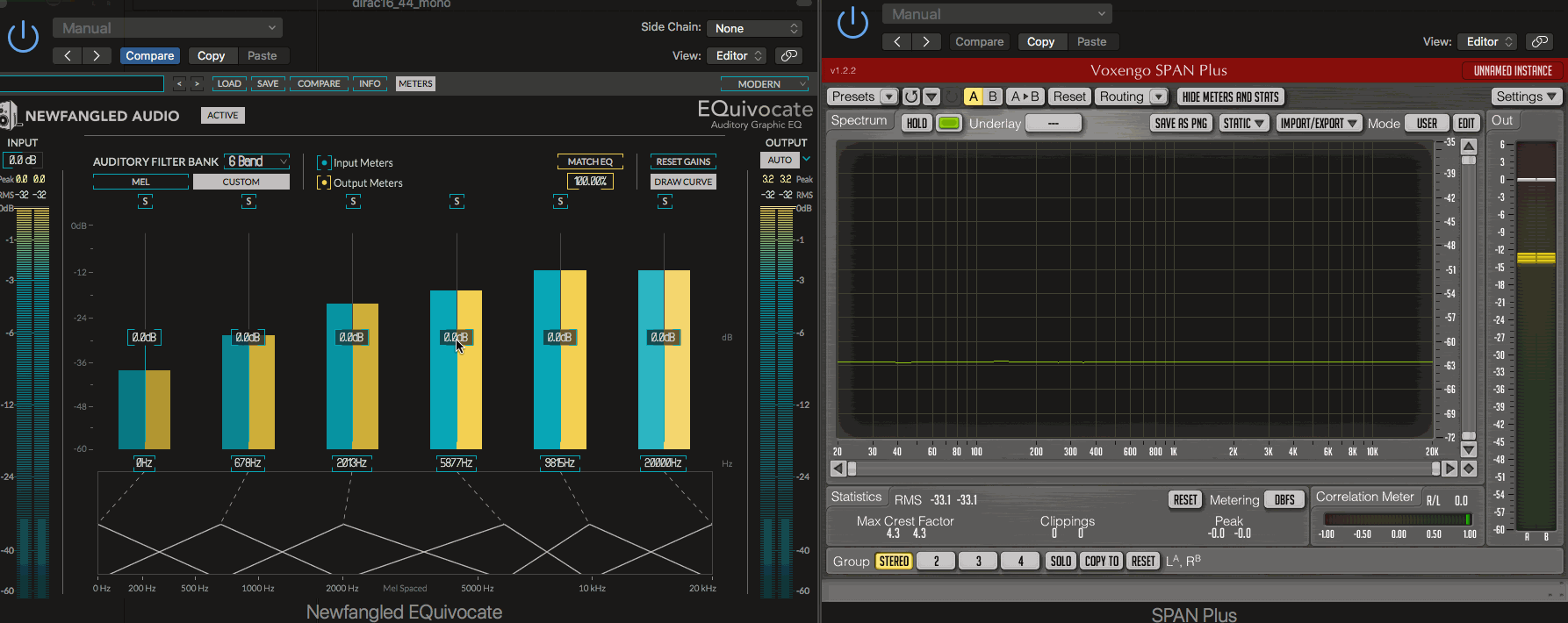This screenshot has width=1568, height=623.
Task: Open the Side Chain None dropdown
Action: [x=755, y=28]
